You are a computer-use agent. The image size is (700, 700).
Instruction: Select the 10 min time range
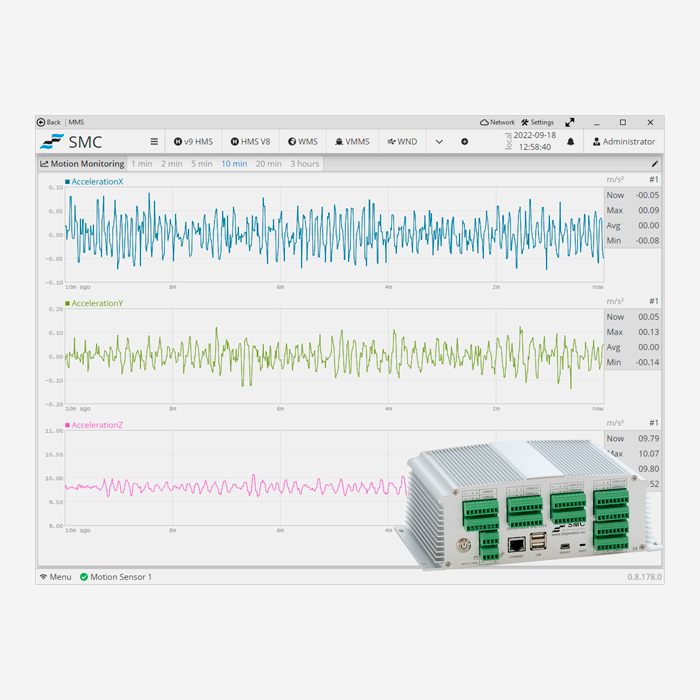(234, 164)
